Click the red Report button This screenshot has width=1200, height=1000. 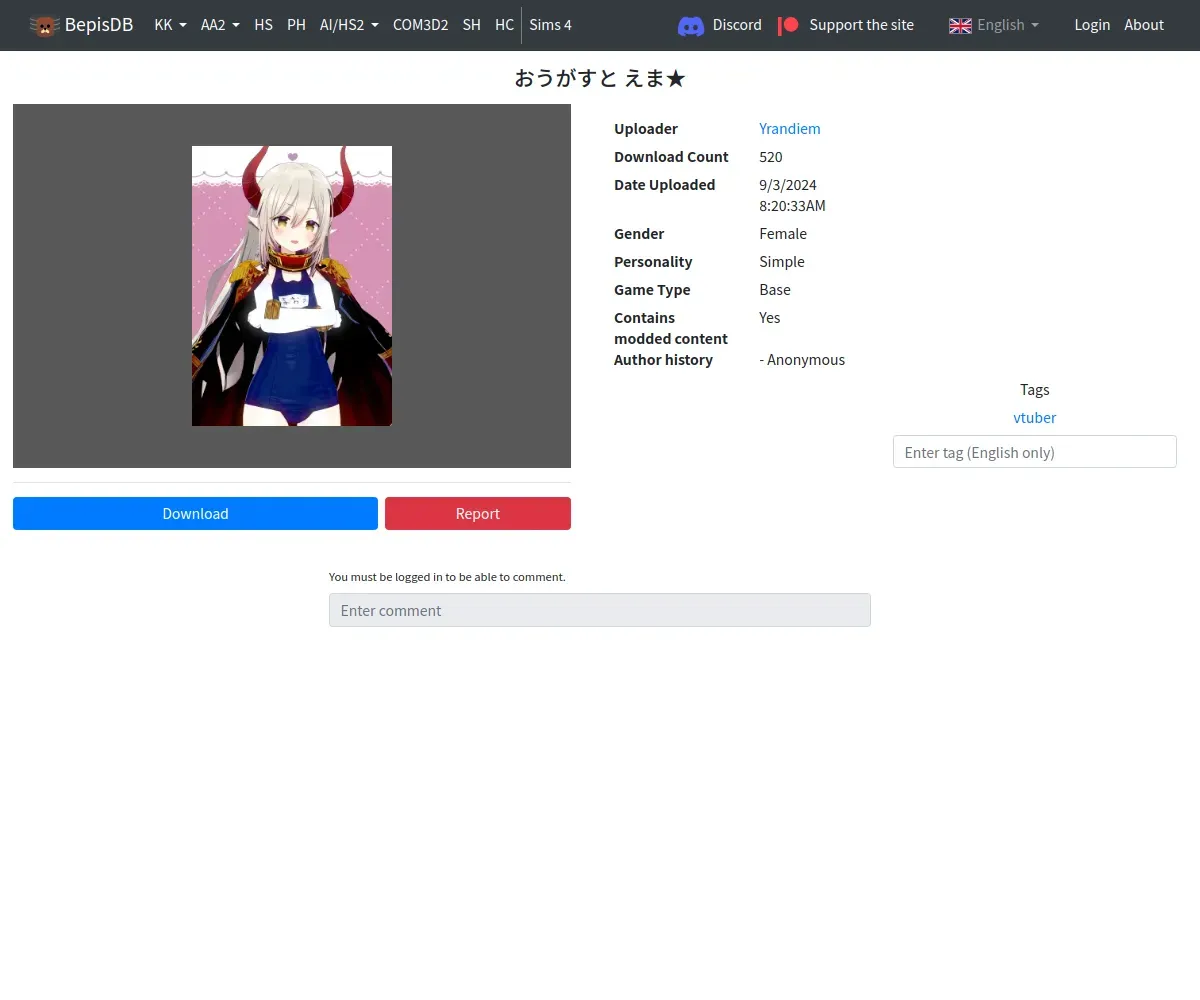click(x=478, y=514)
